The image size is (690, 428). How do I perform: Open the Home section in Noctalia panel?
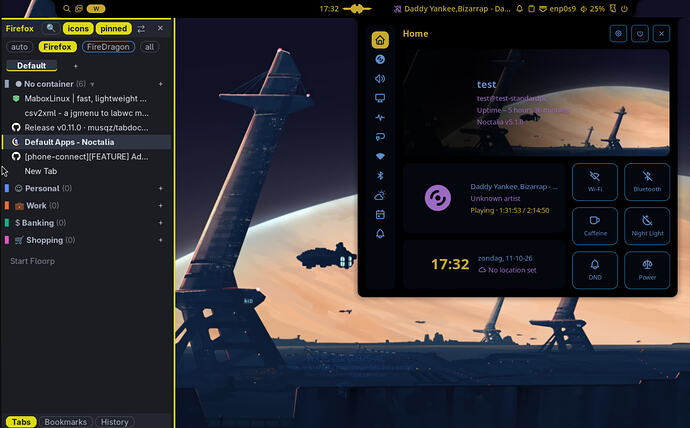[380, 40]
